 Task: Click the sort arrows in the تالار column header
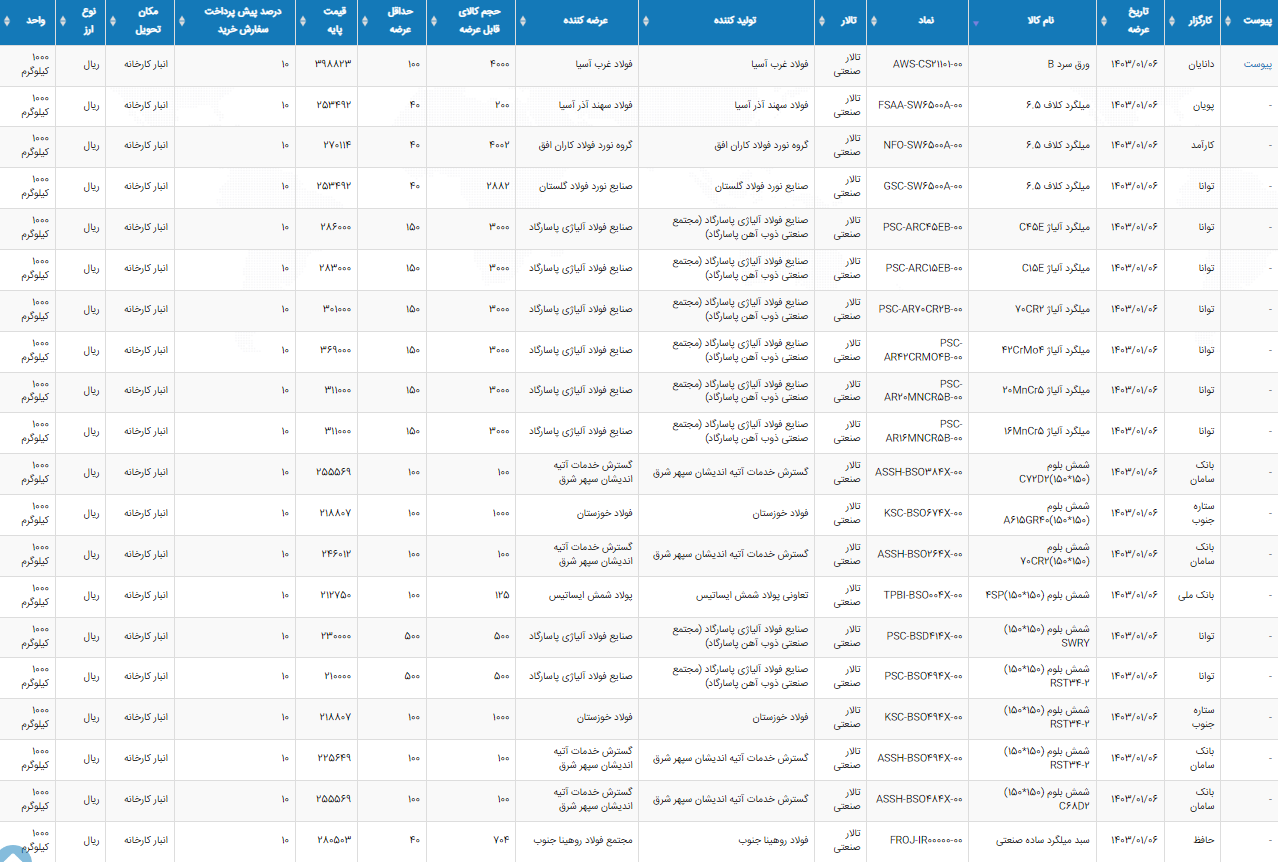coord(822,22)
